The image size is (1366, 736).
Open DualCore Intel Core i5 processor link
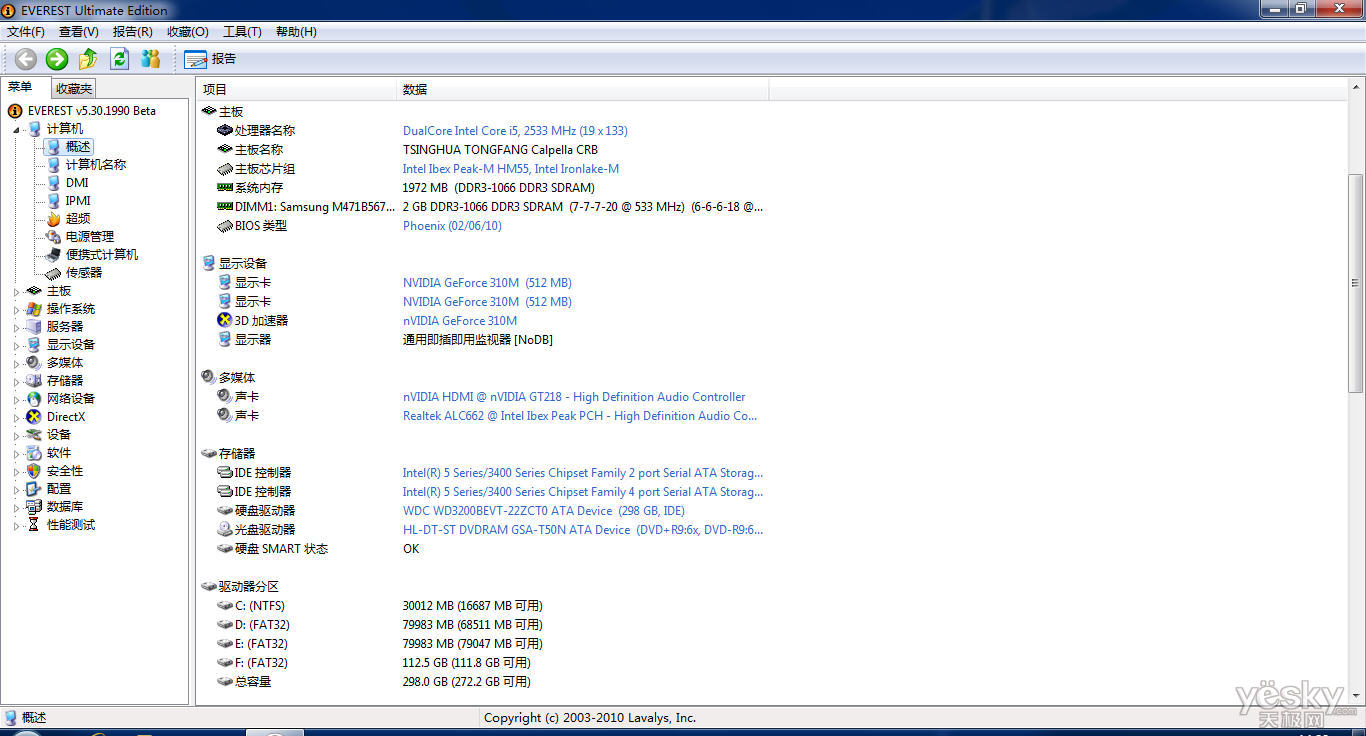point(515,131)
